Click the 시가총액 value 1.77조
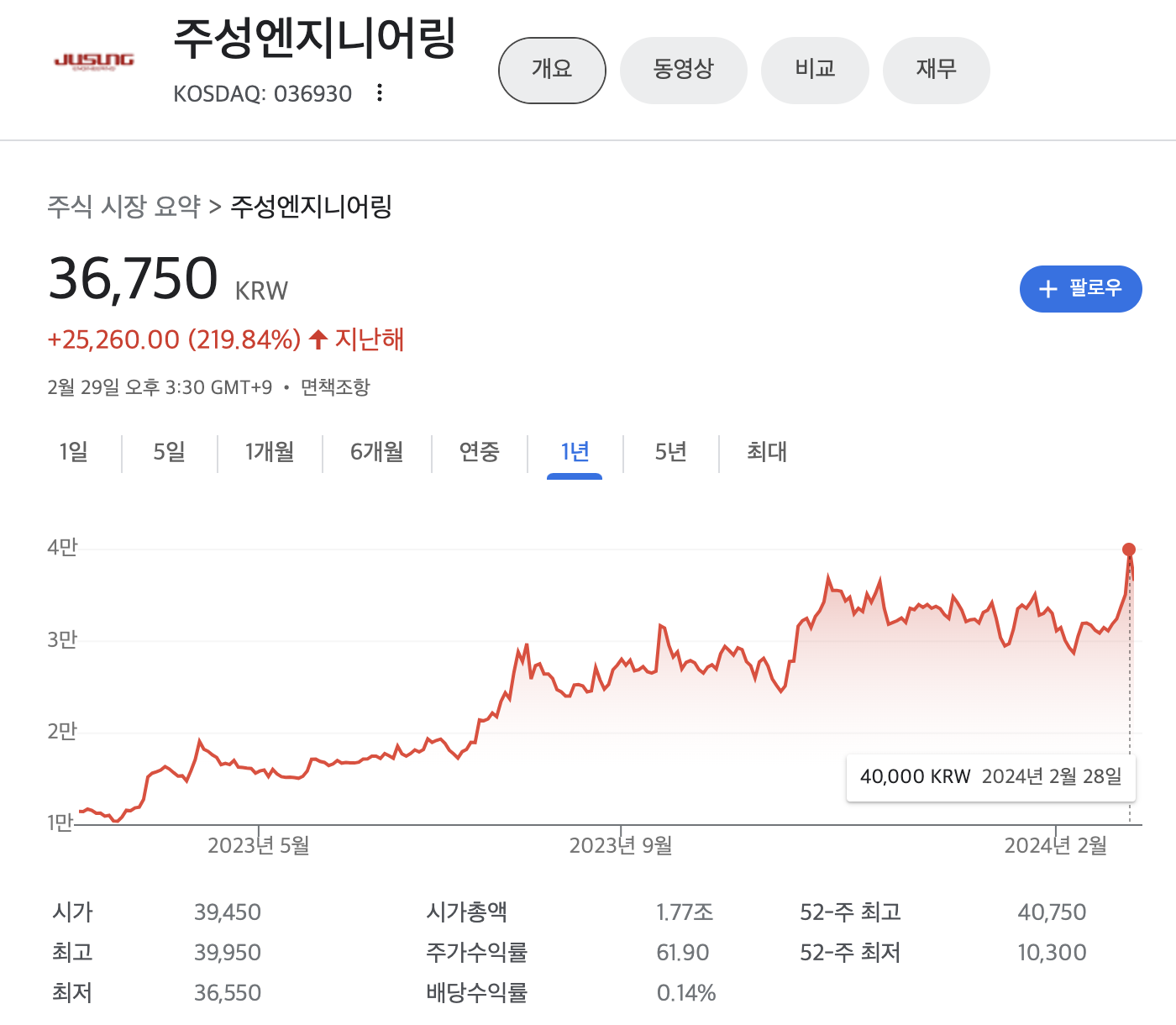 coord(685,912)
